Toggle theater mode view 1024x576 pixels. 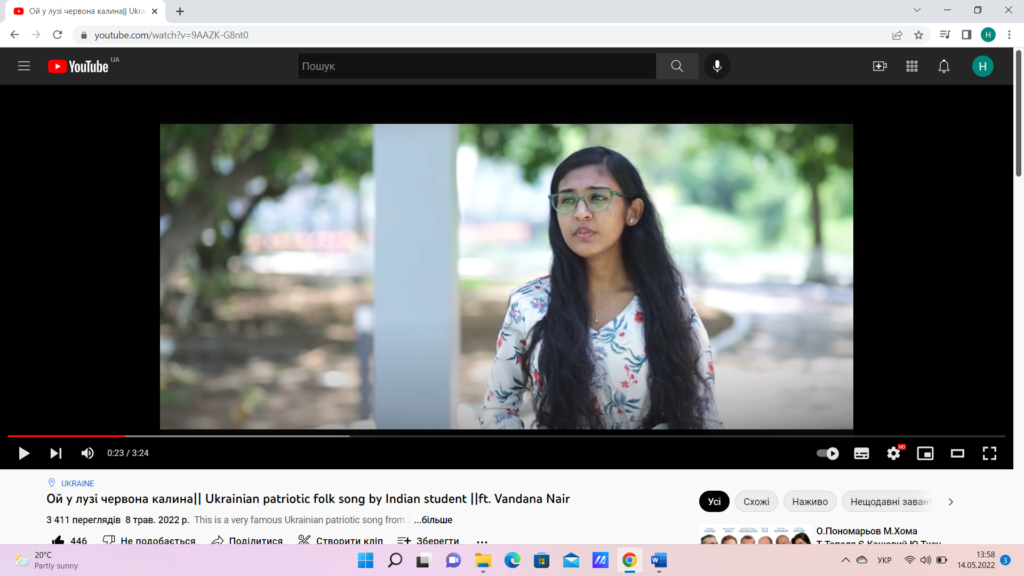[957, 453]
